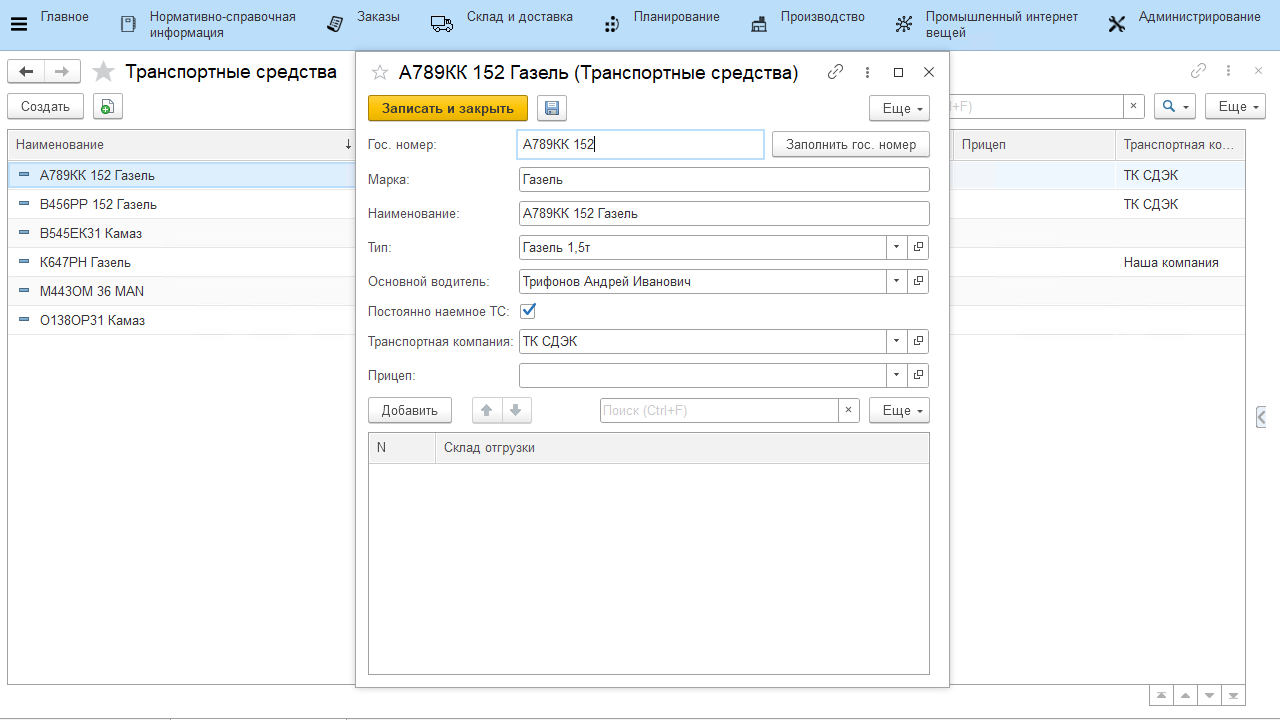The width and height of the screenshot is (1280, 720).
Task: Click the Заполнить гос. номер button
Action: tap(850, 144)
